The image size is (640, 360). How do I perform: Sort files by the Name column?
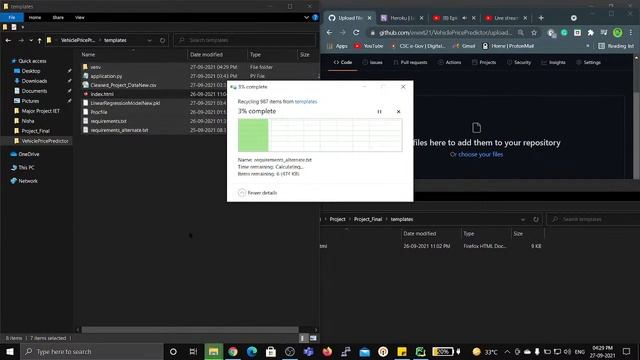coord(88,54)
